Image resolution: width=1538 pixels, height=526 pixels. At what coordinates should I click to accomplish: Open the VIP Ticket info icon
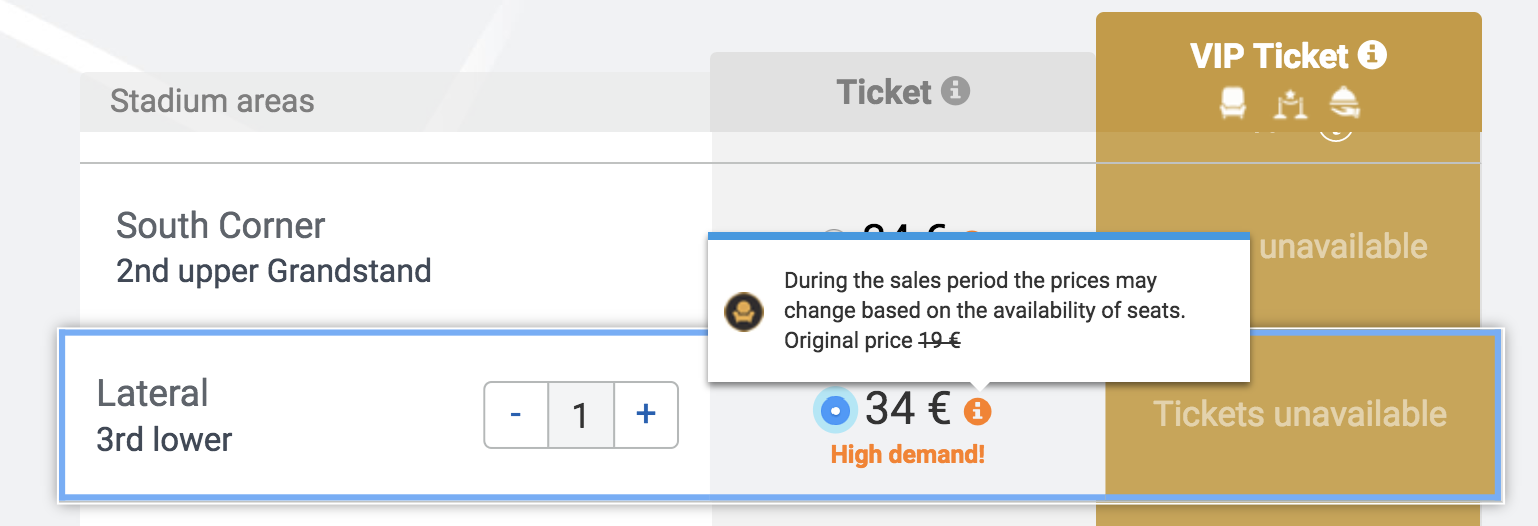pos(1372,55)
